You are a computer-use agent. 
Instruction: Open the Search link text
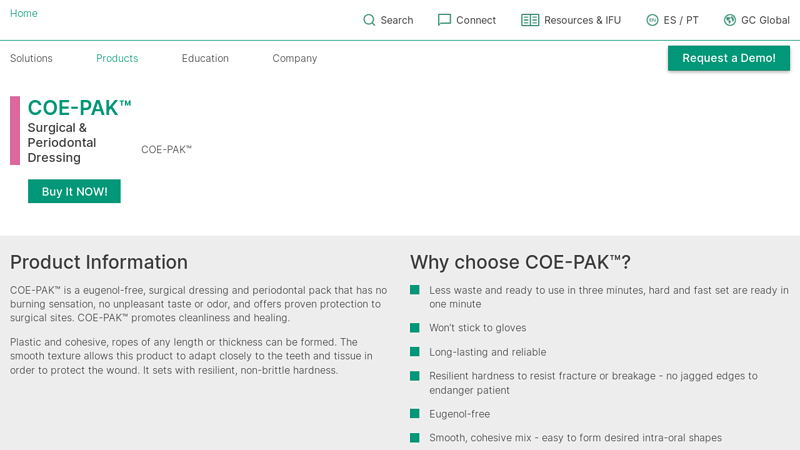pyautogui.click(x=397, y=20)
